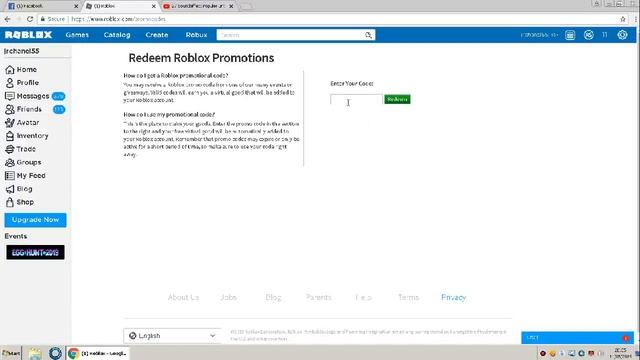Open the Create menu item
Screen dimensions: 640x360
pyautogui.click(x=157, y=35)
